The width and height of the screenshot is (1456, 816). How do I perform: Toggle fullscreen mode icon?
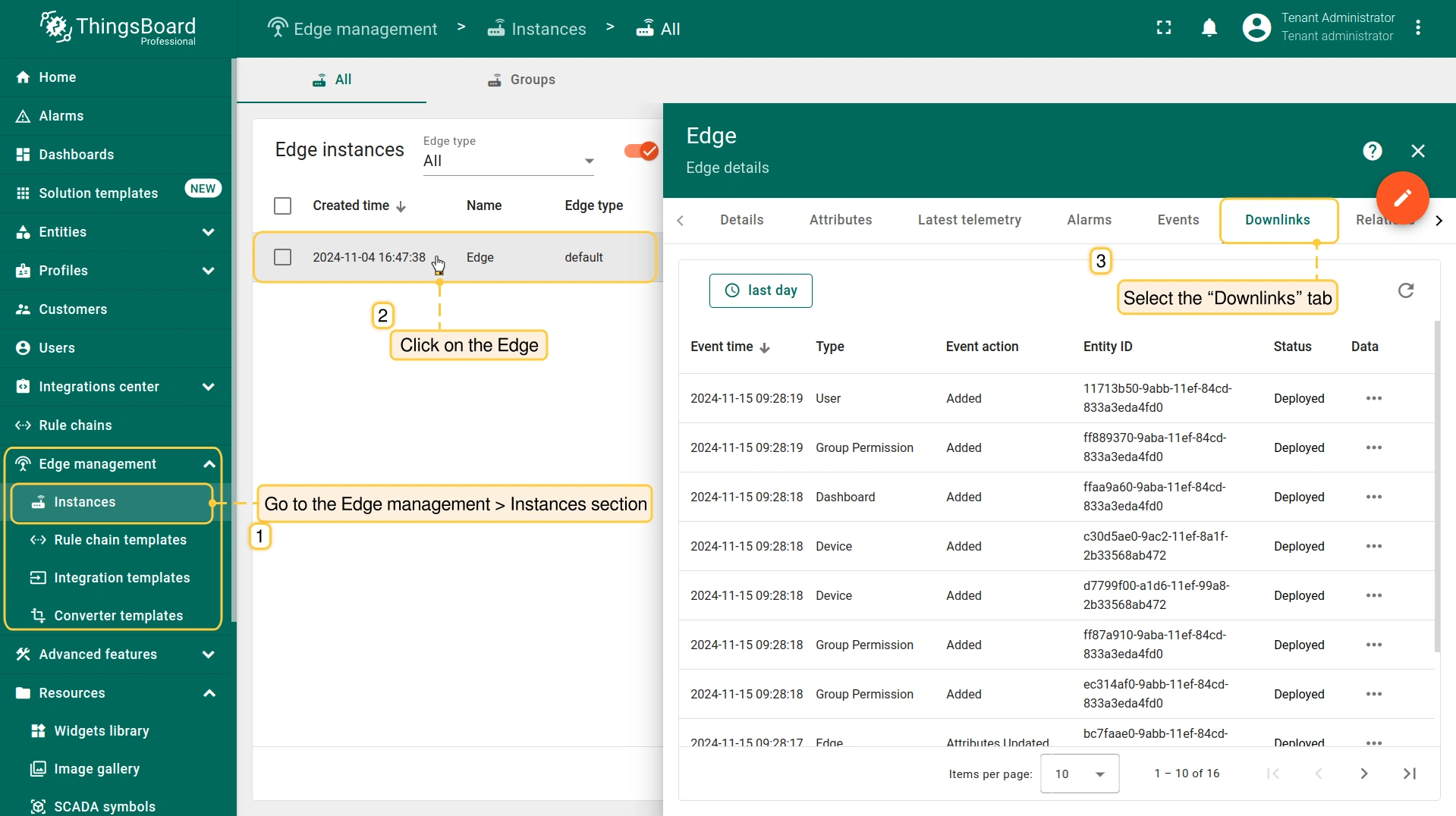(x=1164, y=28)
